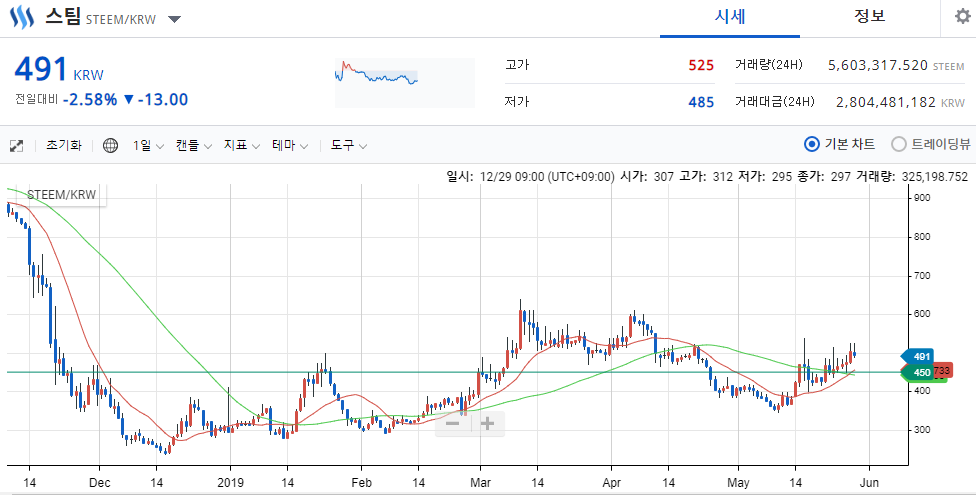Click the blue 491 price tag on axis
976x495 pixels.
coord(917,357)
